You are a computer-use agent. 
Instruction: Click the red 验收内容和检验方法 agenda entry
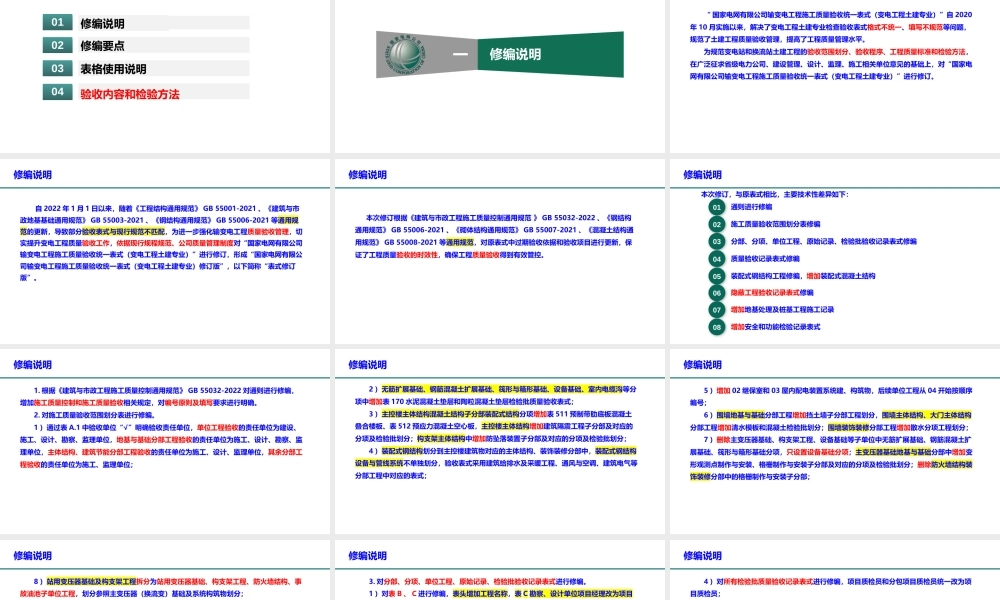coord(130,92)
